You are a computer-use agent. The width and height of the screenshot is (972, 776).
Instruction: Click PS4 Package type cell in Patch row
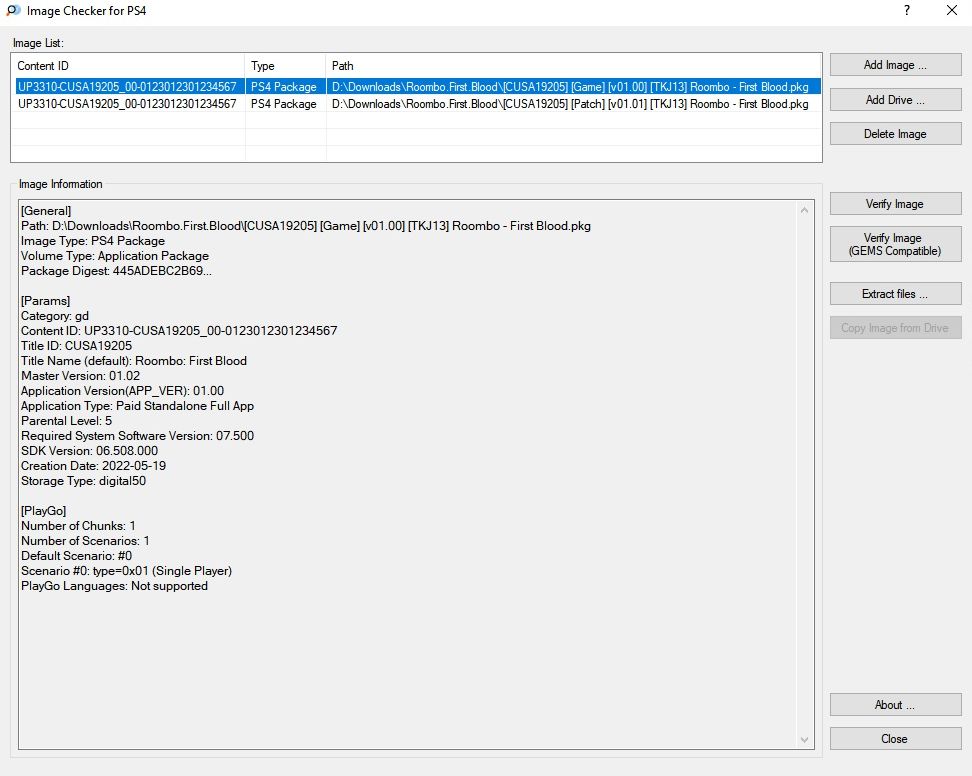(283, 104)
